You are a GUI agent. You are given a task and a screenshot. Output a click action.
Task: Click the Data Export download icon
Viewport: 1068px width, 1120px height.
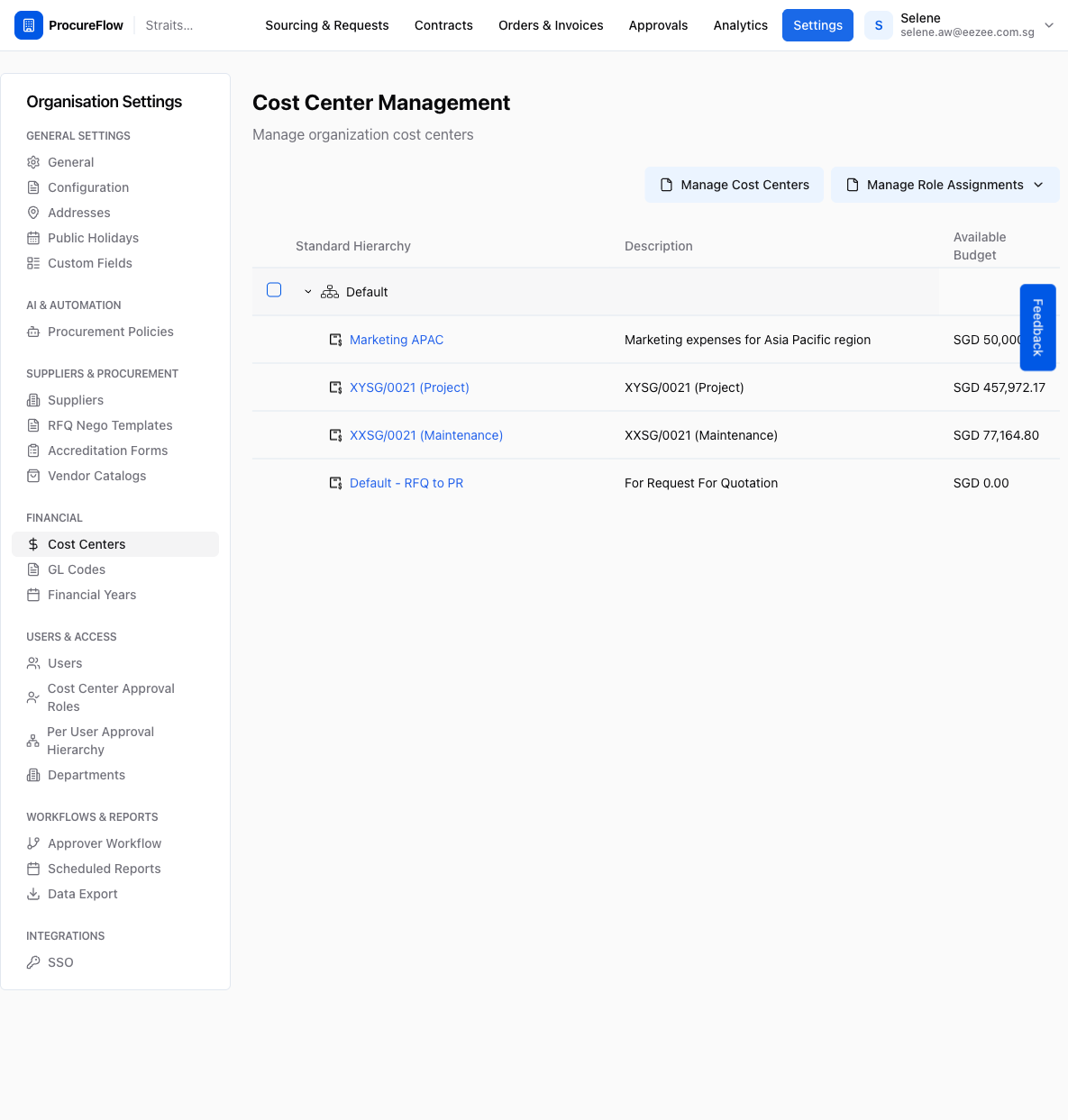click(33, 894)
